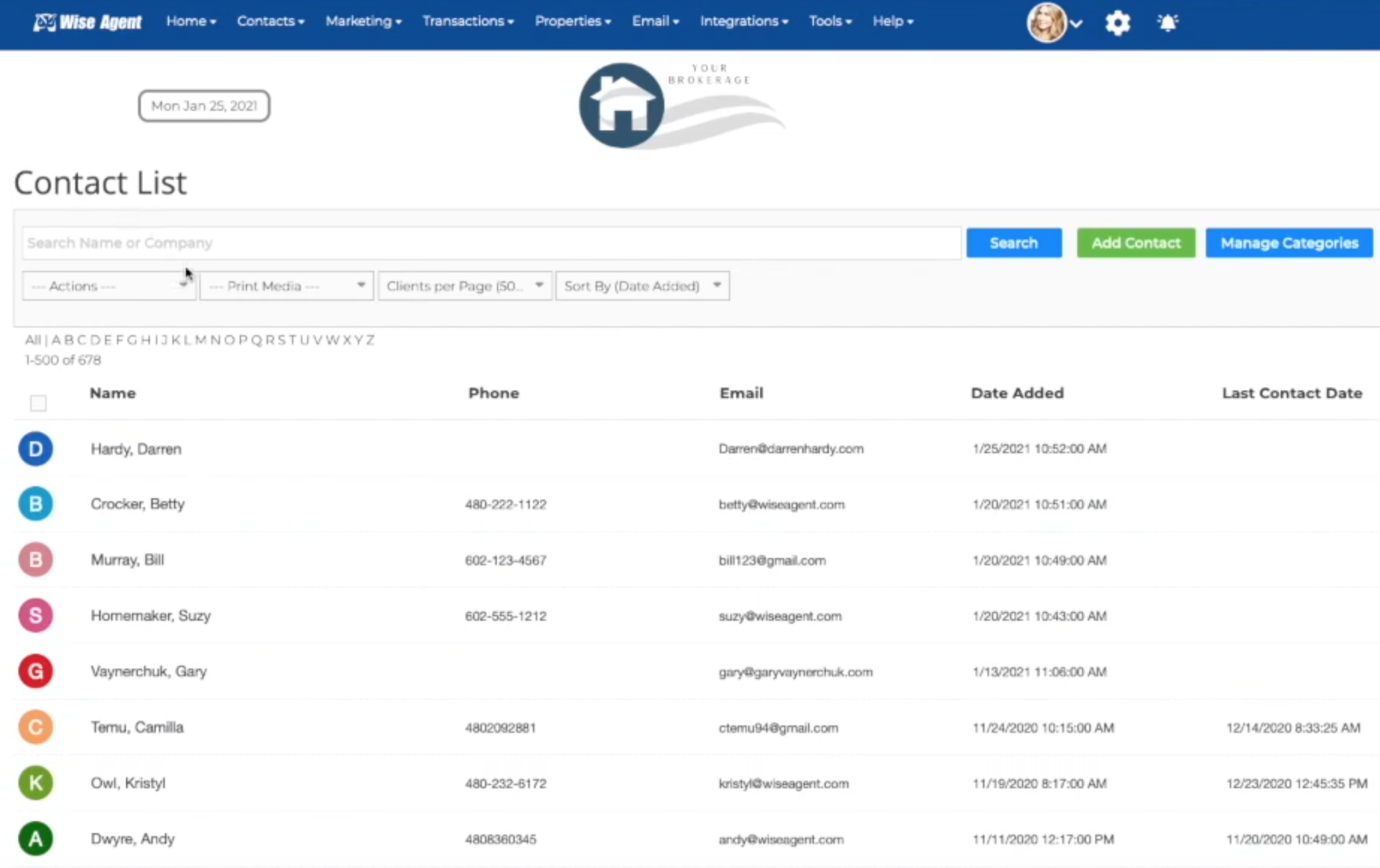Screen dimensions: 1380x868
Task: Open the Contacts menu
Action: point(271,21)
